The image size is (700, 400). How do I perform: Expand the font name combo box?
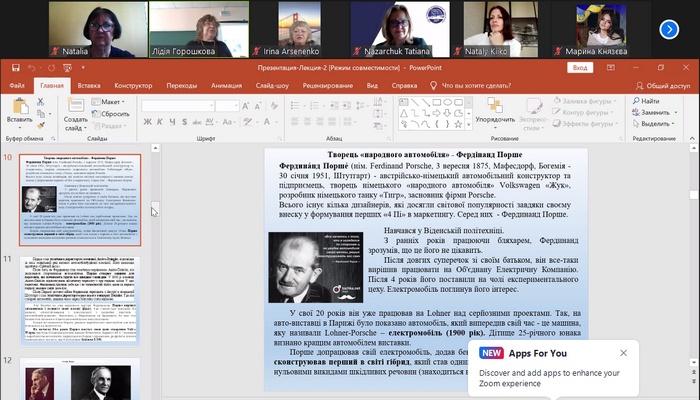click(213, 105)
